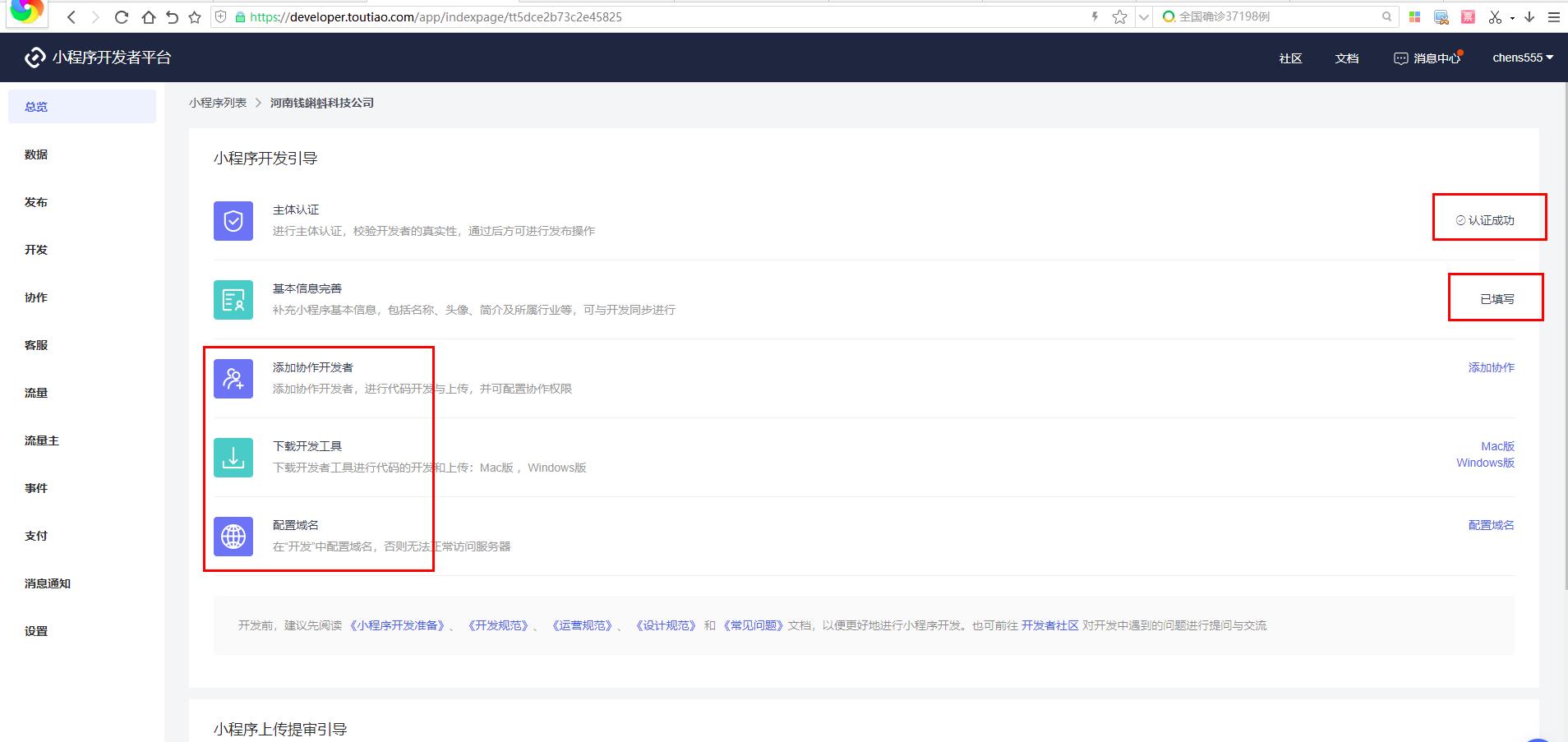Open the 《常见问题》 document link

pos(752,625)
